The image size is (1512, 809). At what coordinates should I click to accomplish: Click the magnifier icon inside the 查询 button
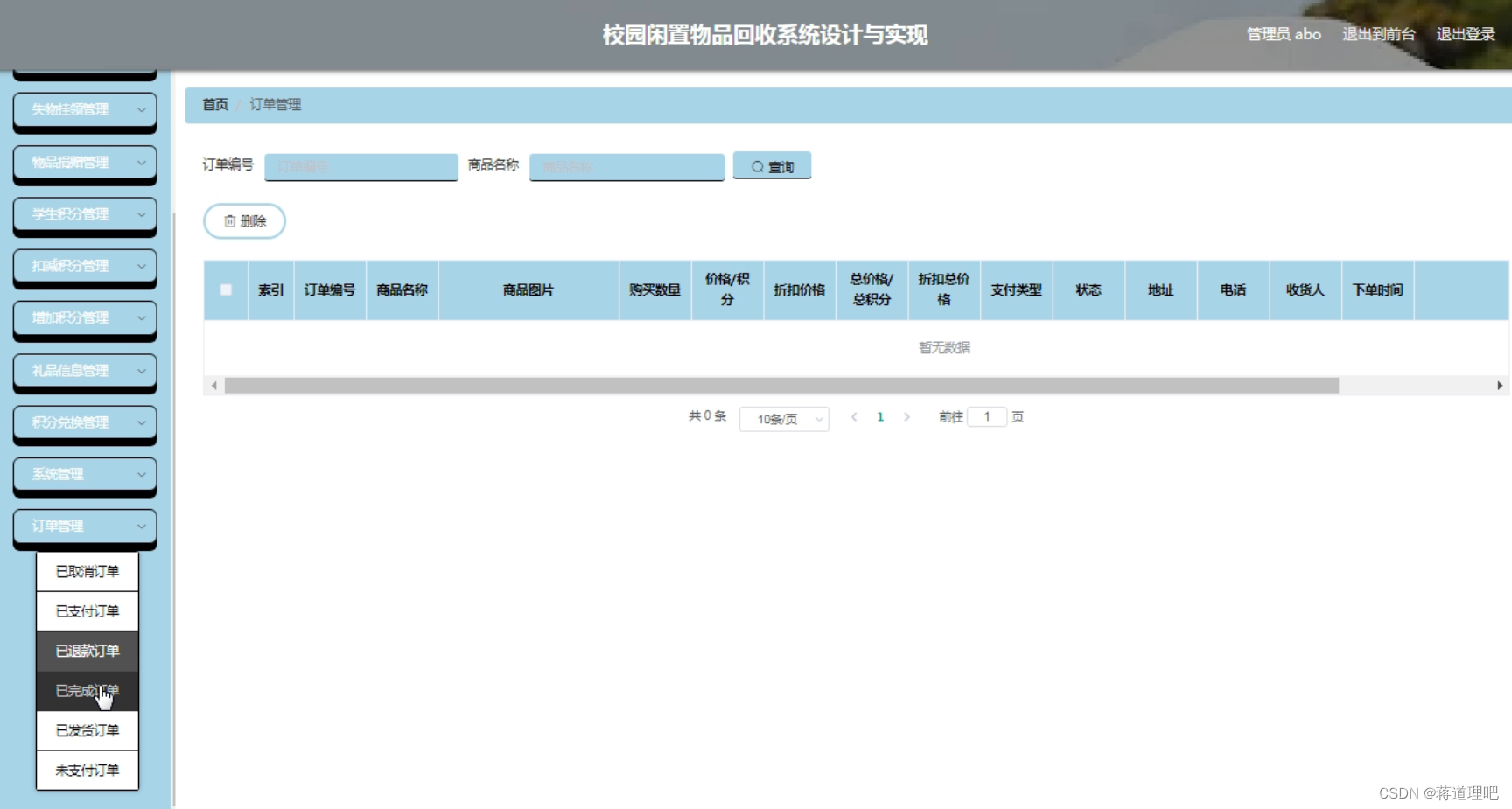(757, 166)
